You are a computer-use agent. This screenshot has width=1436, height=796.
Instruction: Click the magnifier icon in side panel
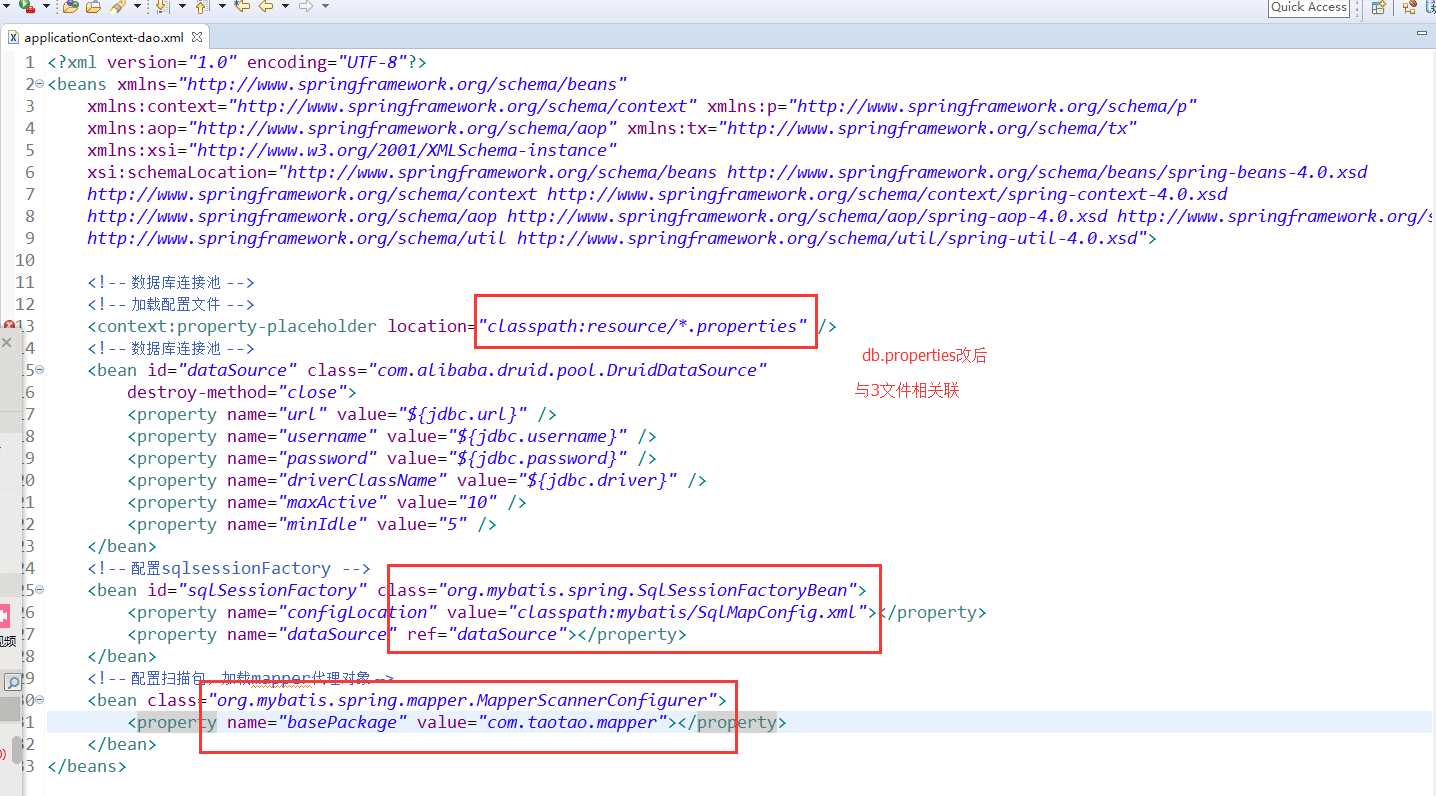[12, 682]
